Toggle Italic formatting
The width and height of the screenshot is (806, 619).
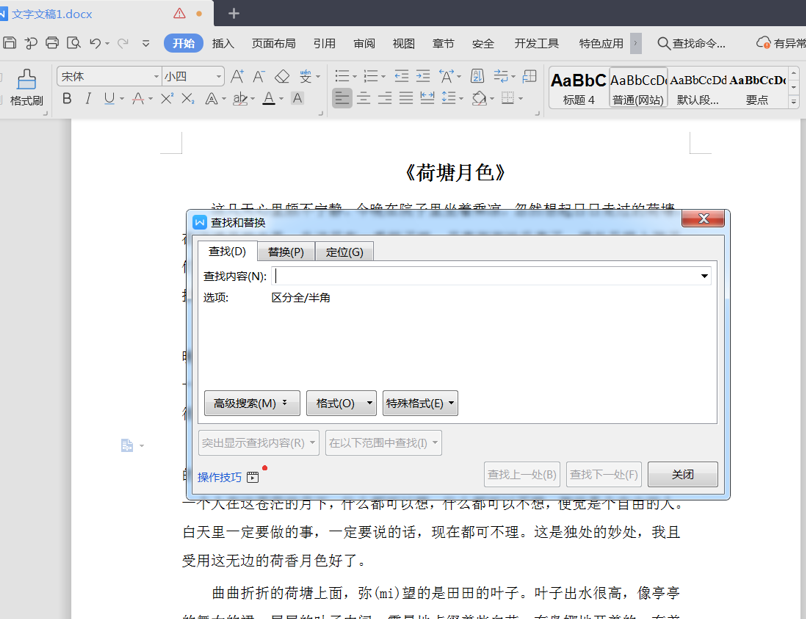(88, 98)
